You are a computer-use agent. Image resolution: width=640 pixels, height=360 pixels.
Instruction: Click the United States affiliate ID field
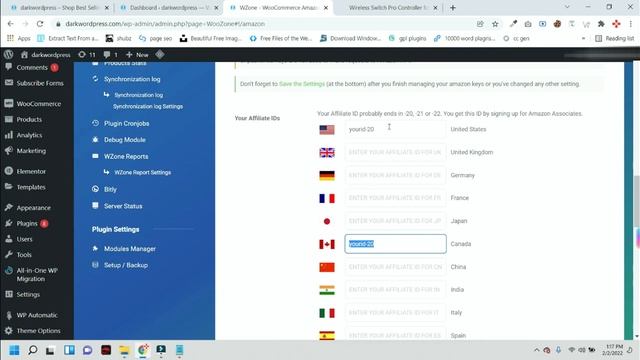pyautogui.click(x=395, y=129)
